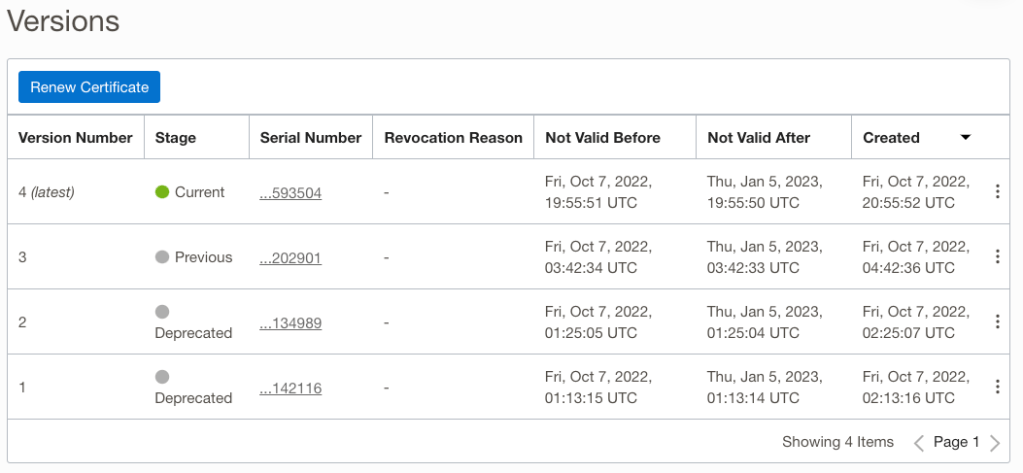Go to previous page of versions

919,442
